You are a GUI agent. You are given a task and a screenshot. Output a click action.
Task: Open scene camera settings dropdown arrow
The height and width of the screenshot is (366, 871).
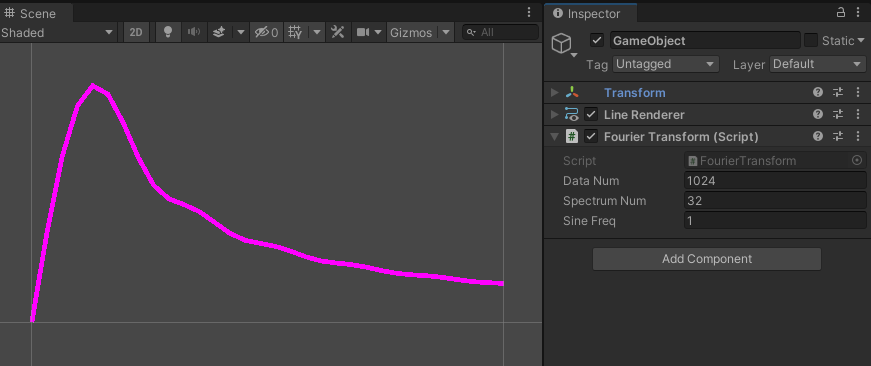[378, 32]
